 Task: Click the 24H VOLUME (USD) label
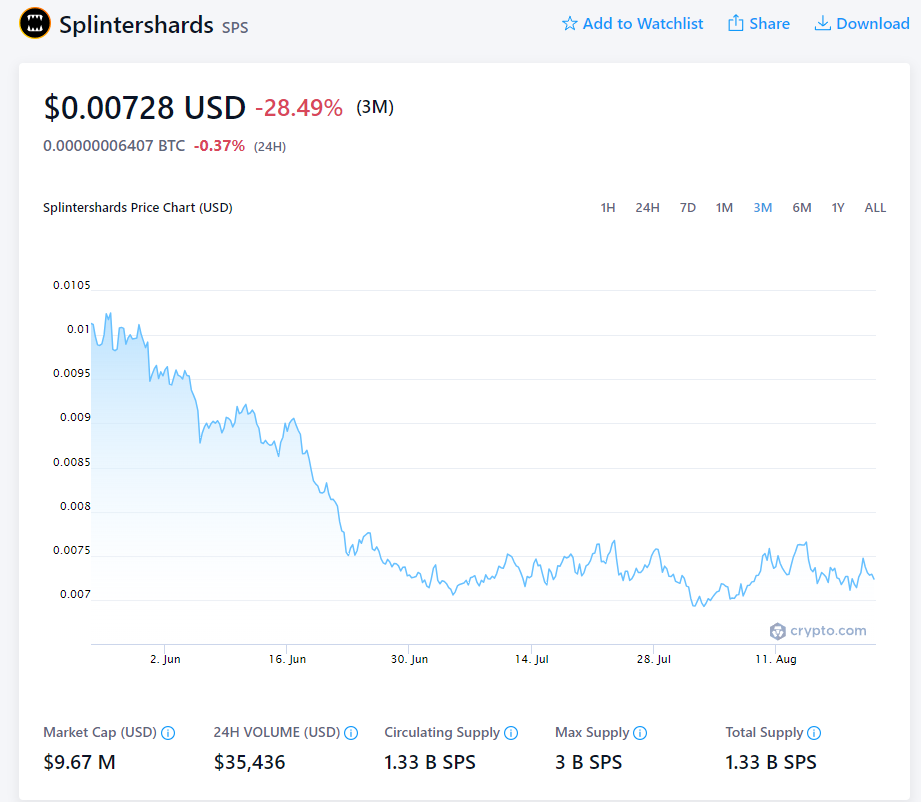pos(277,733)
